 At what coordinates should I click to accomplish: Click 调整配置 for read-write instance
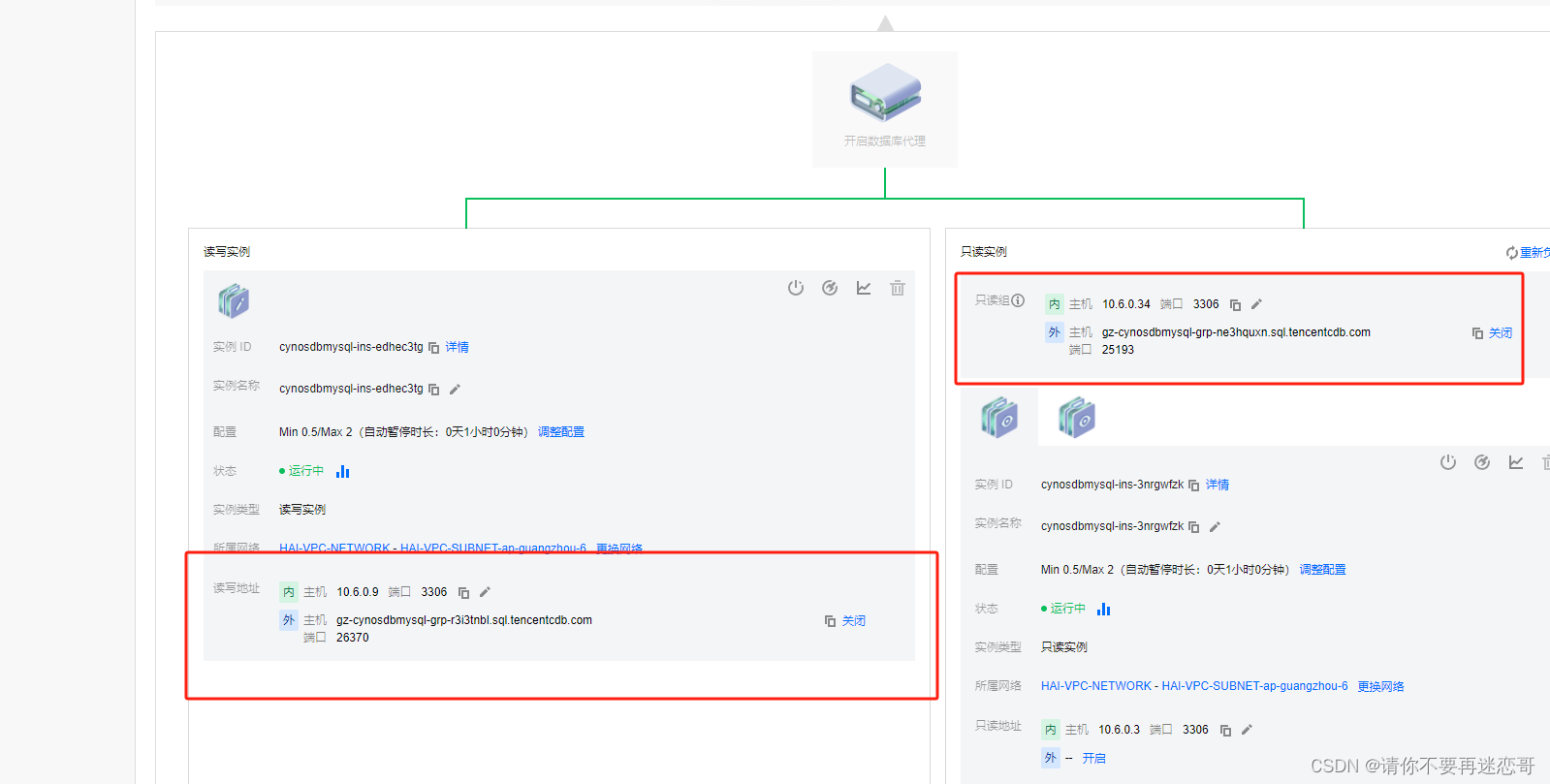(561, 432)
